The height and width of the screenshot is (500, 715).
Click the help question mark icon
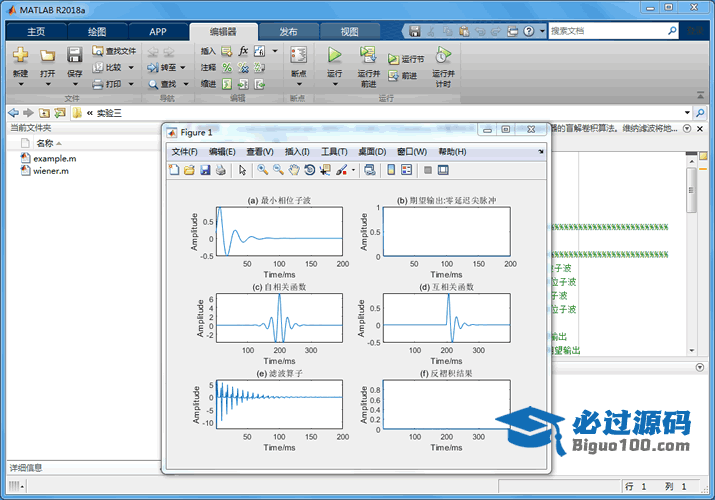(528, 31)
